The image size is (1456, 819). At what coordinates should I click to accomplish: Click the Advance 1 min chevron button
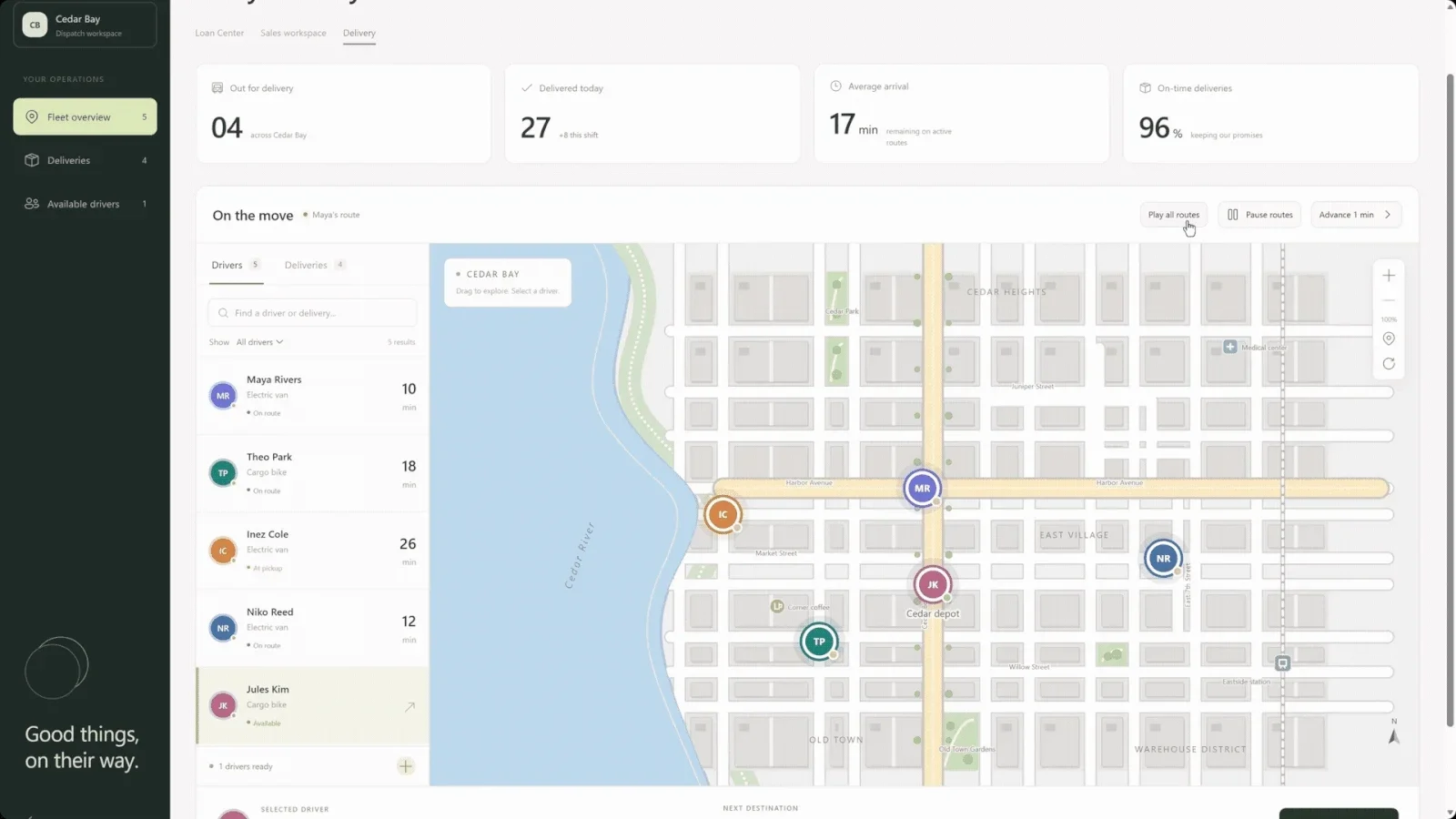coord(1356,215)
